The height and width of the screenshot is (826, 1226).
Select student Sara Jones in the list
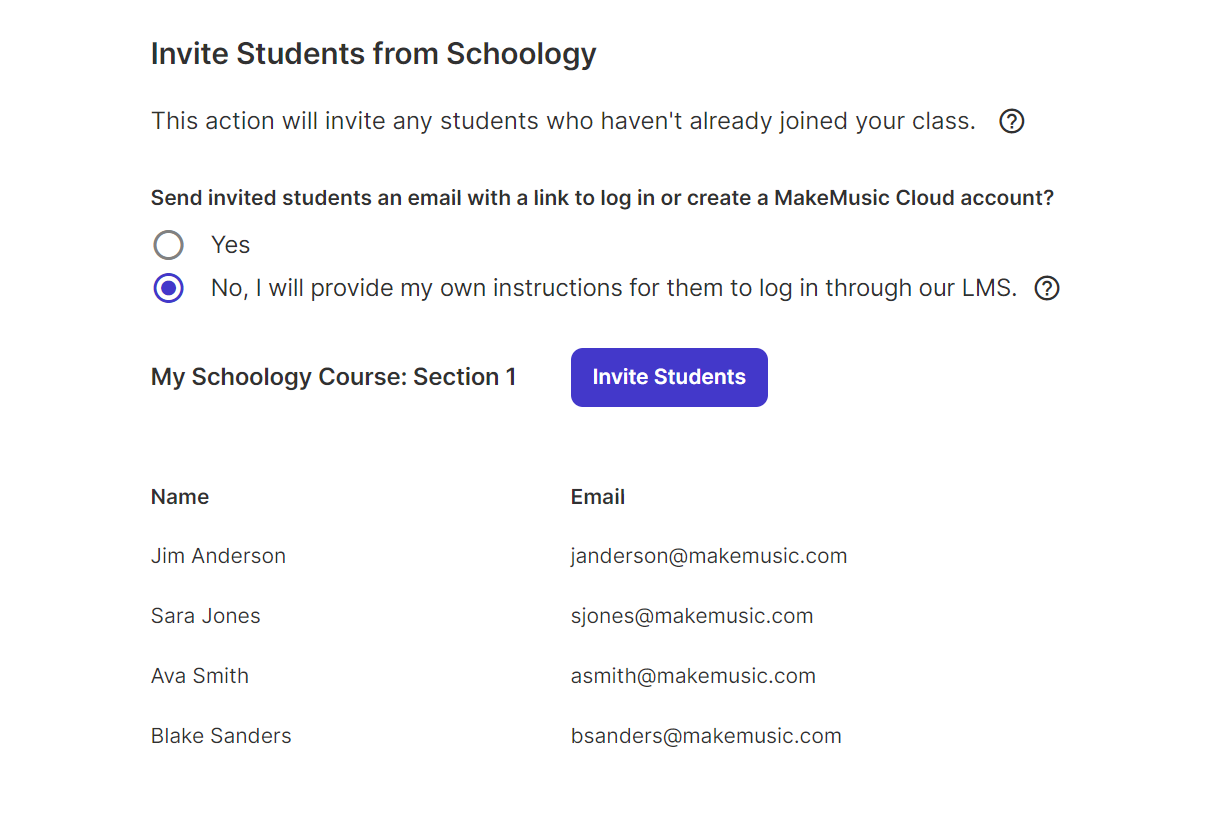pyautogui.click(x=206, y=616)
